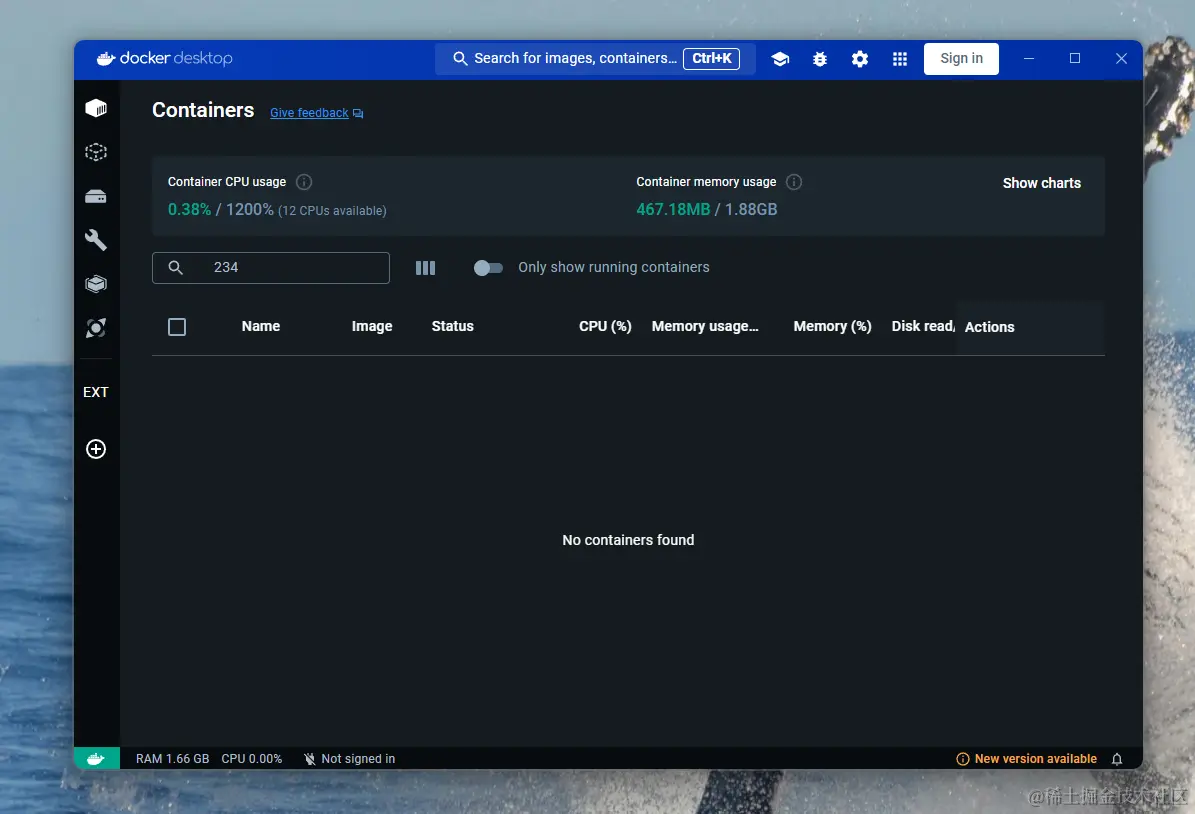Open notifications bell icon
Viewport: 1195px width, 814px height.
[1117, 759]
